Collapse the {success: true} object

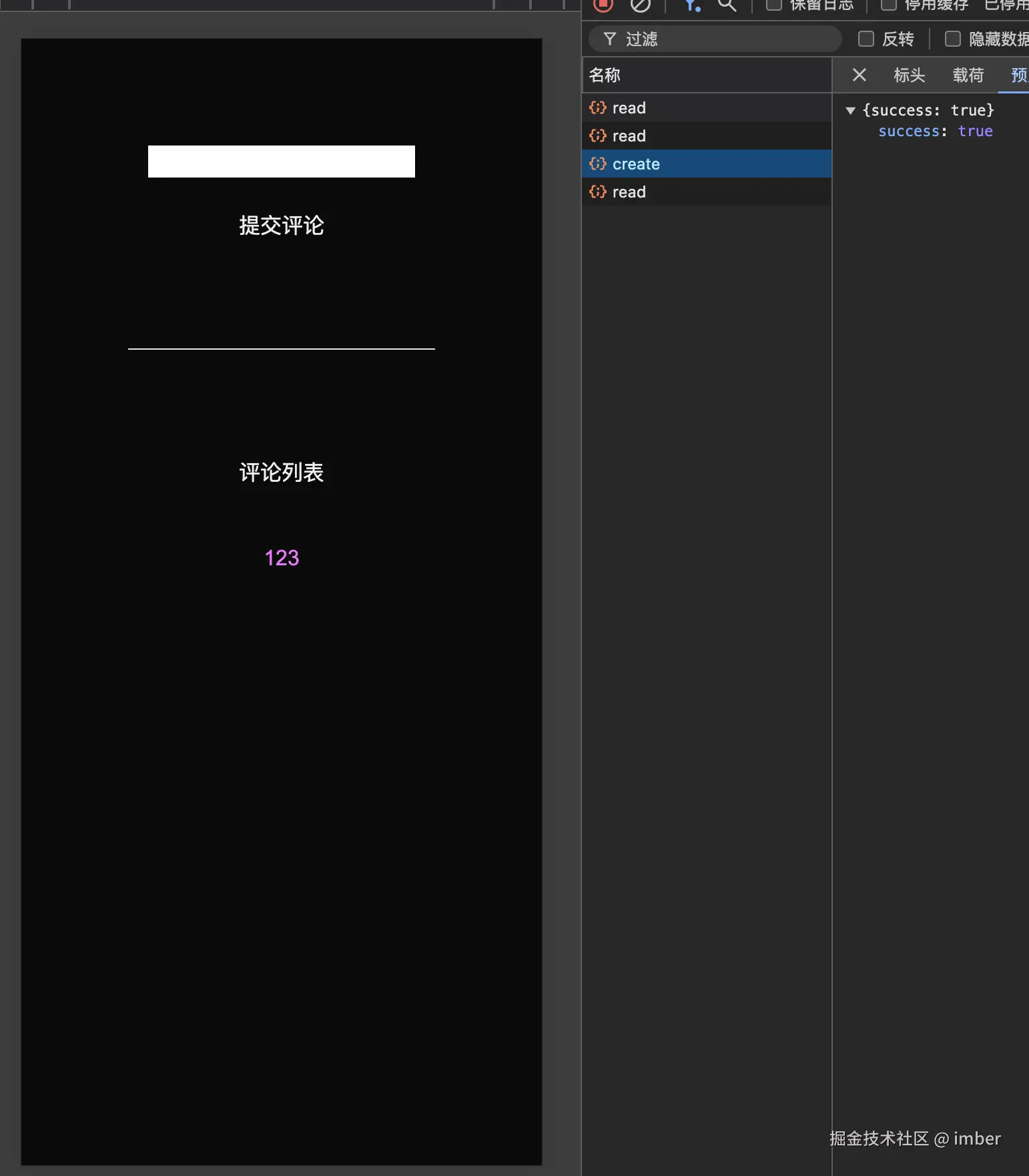click(x=851, y=111)
